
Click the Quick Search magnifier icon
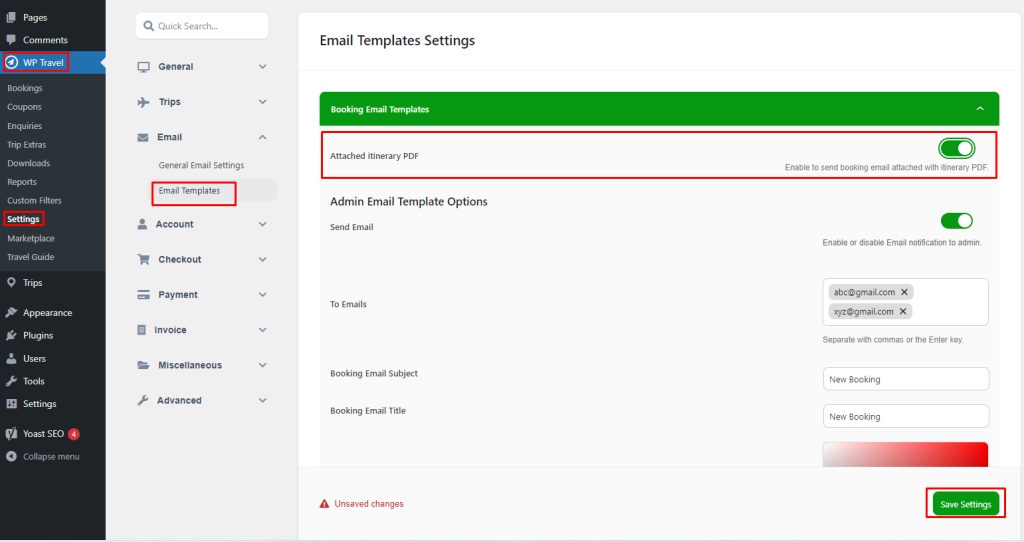coord(149,26)
